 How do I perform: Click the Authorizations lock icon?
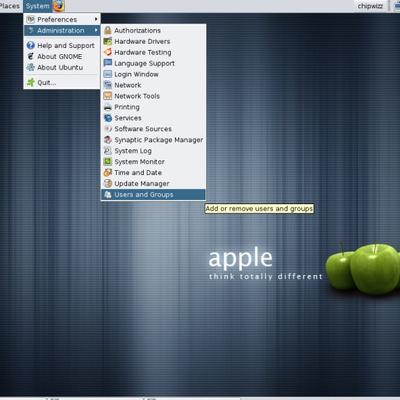click(107, 30)
